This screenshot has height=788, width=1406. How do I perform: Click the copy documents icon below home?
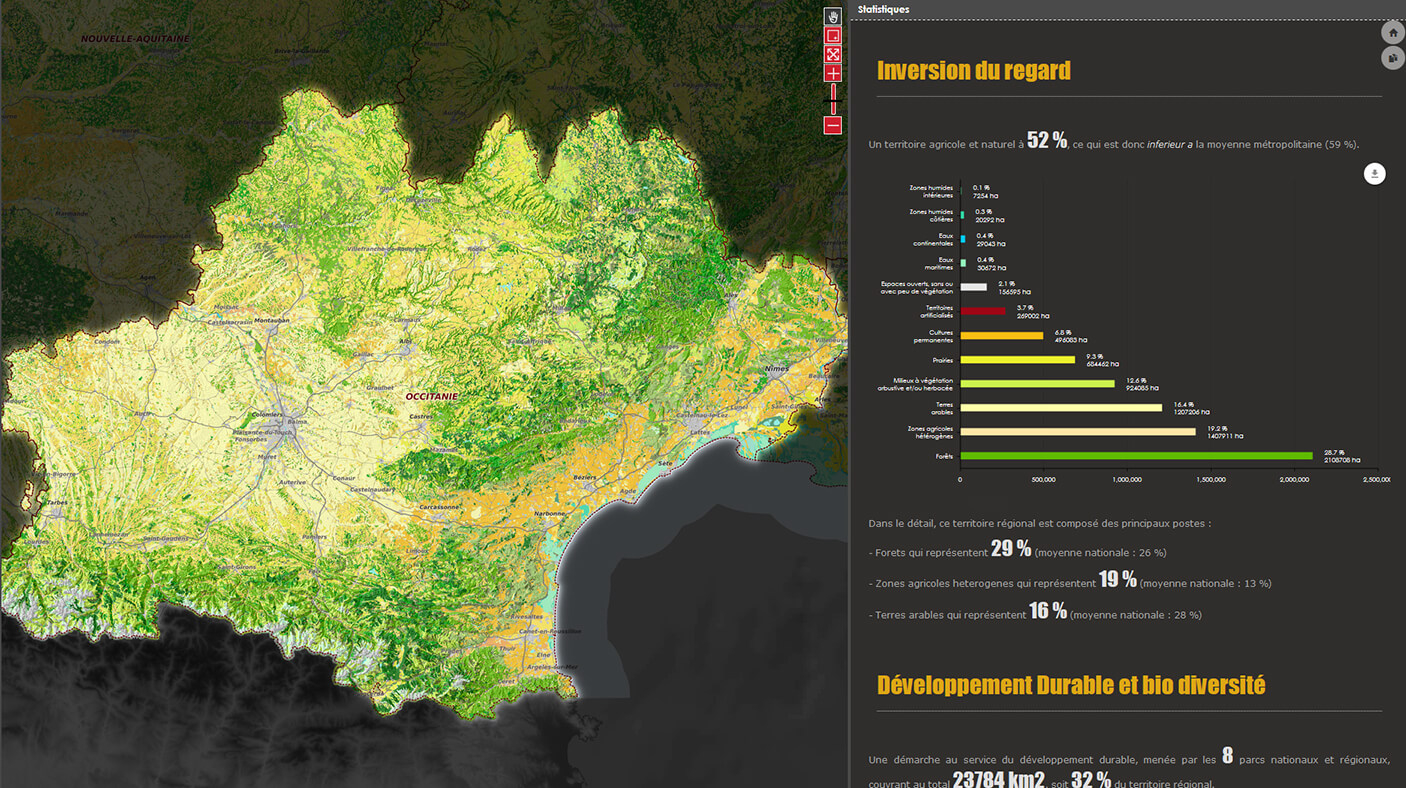pyautogui.click(x=1393, y=58)
